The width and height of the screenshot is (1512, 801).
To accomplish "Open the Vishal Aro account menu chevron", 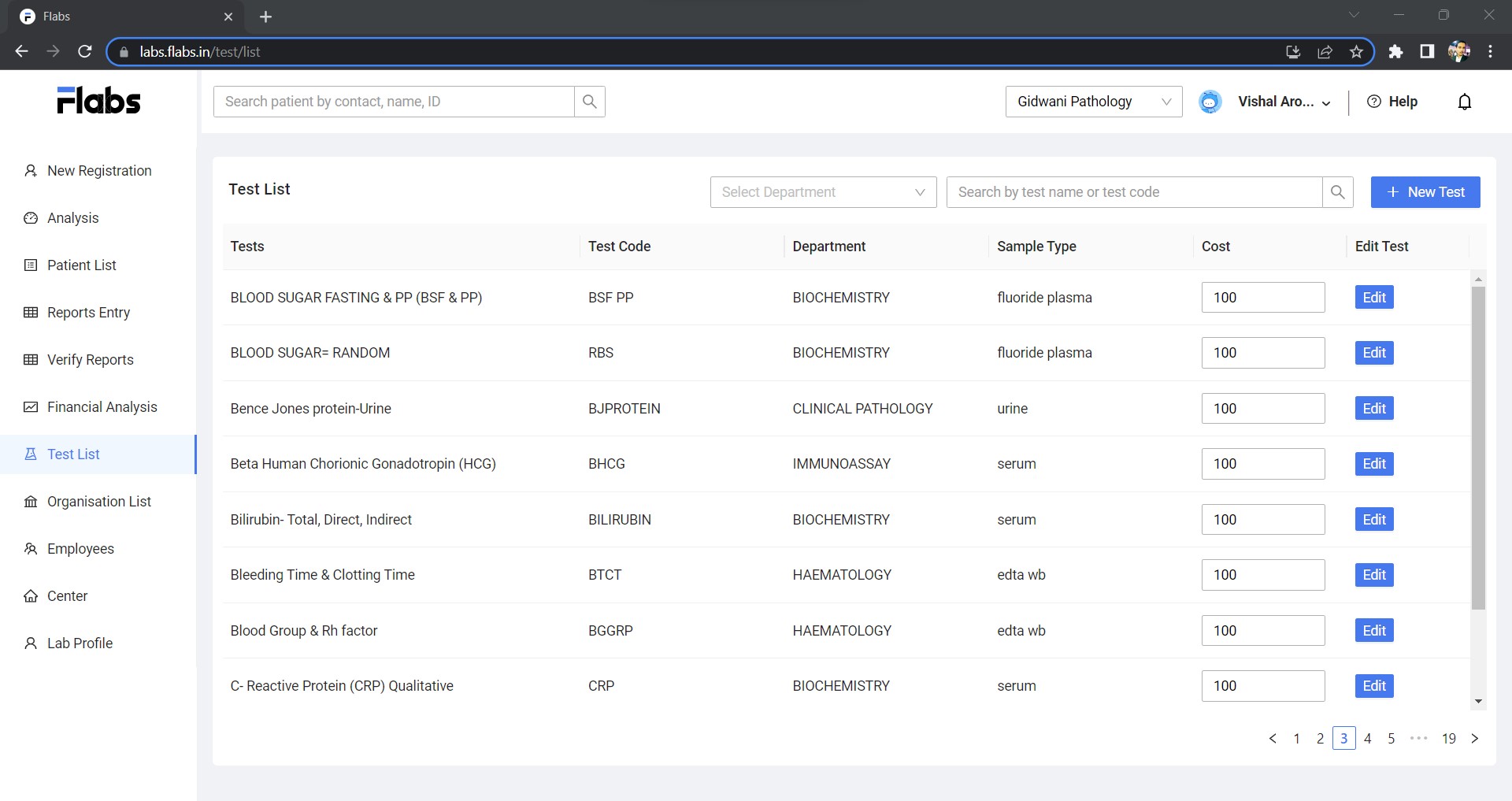I will pyautogui.click(x=1328, y=103).
